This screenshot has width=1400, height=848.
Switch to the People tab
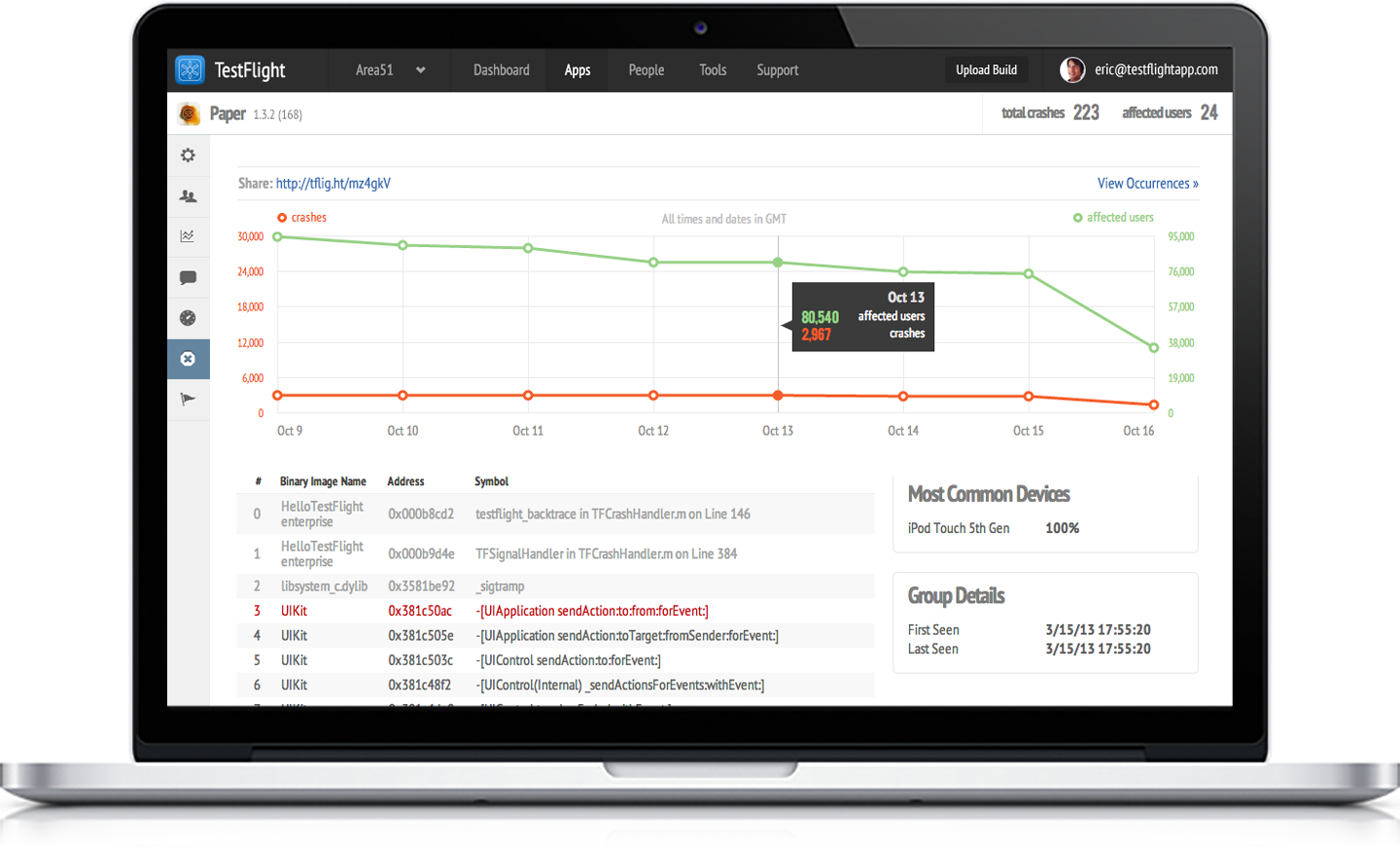647,70
